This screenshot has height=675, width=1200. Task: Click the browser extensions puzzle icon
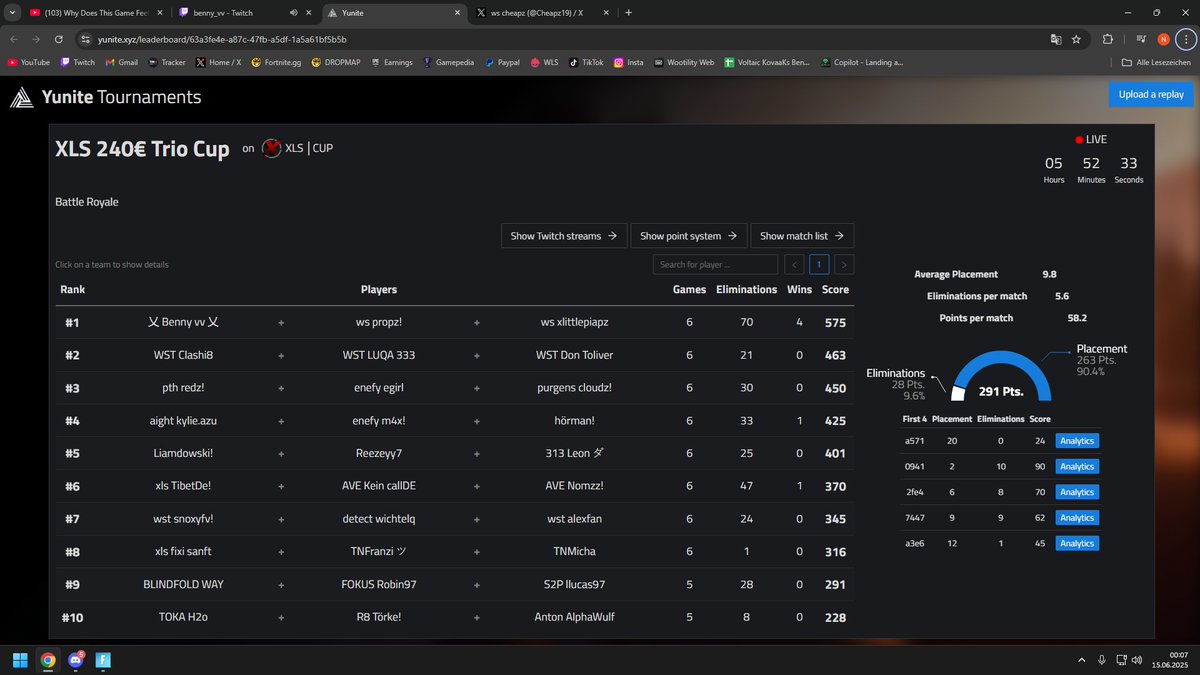pos(1107,38)
